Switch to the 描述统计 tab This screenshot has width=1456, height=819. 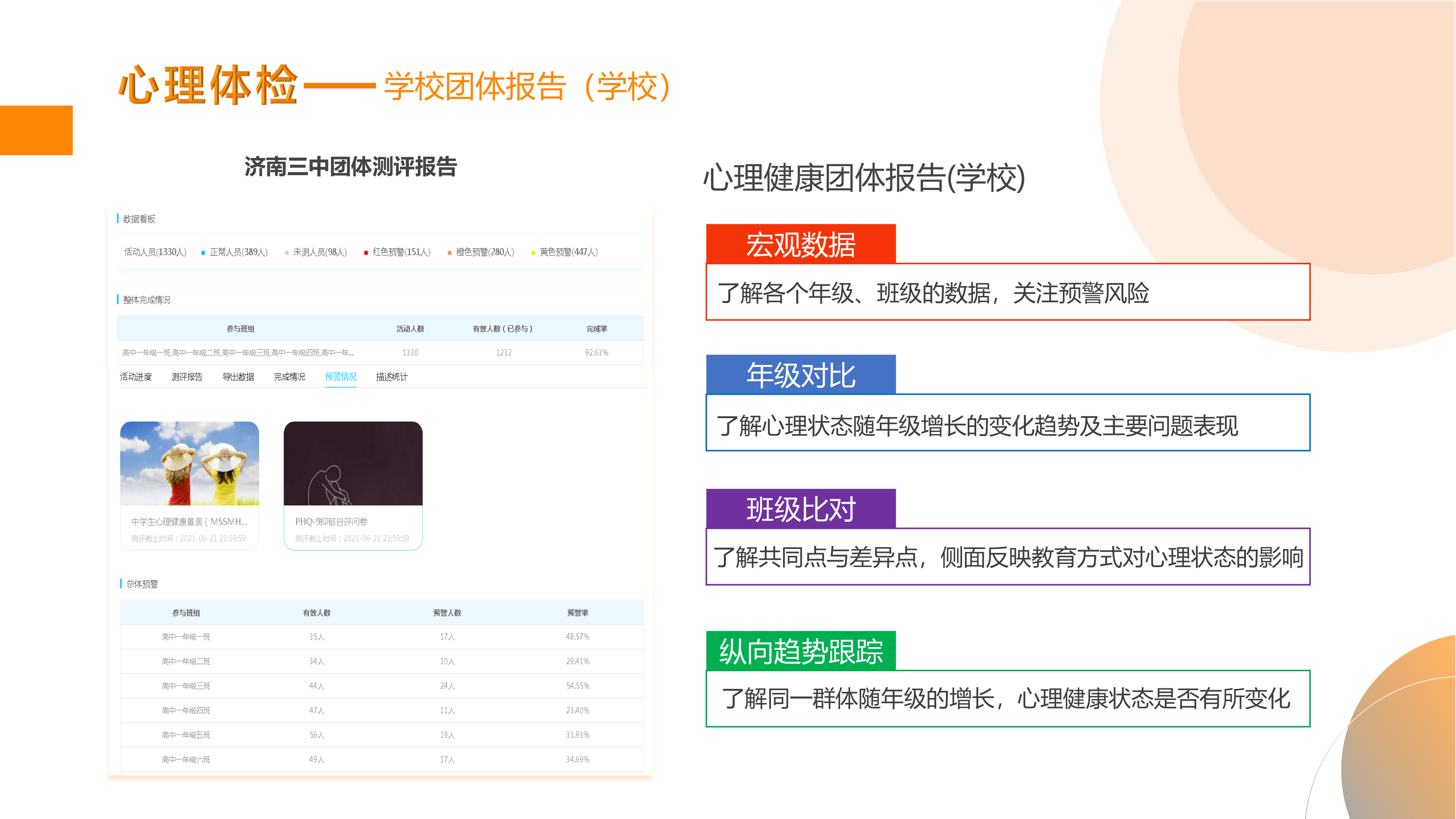(392, 377)
